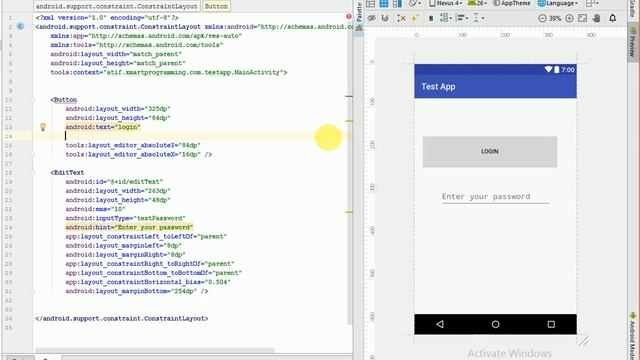Click the android:id="@+id/editText" line
640x360 pixels.
point(114,182)
